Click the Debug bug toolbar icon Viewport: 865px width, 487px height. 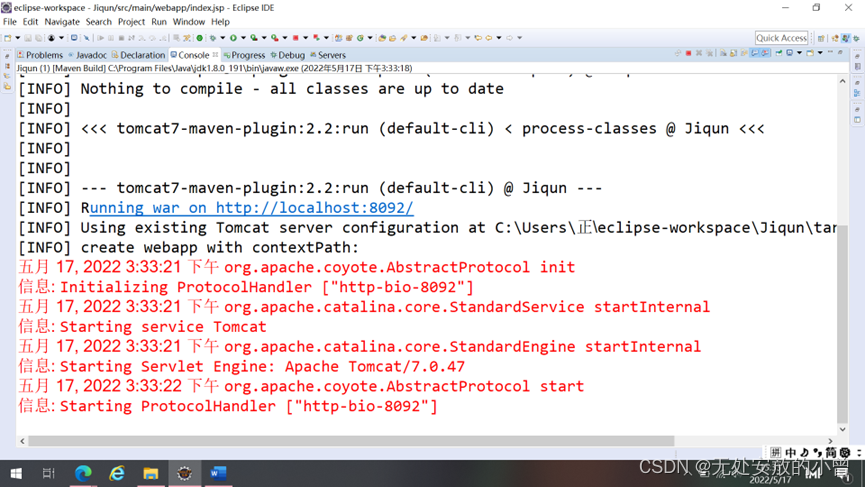tap(212, 38)
